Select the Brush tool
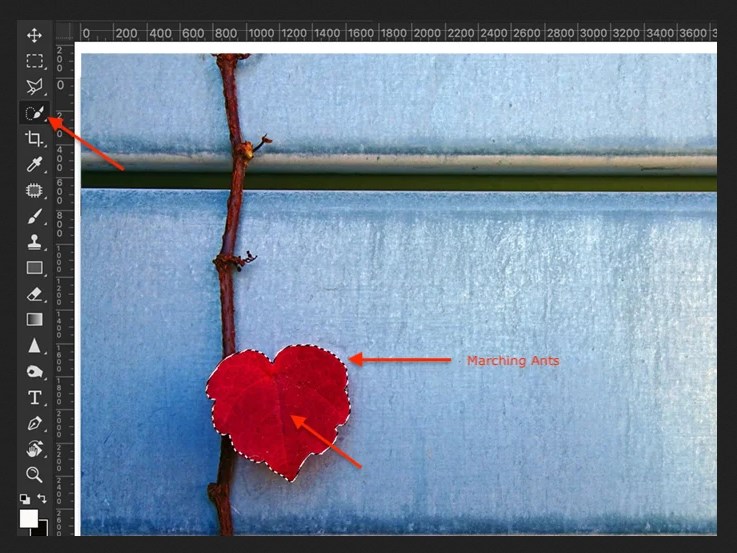737x553 pixels. tap(34, 216)
